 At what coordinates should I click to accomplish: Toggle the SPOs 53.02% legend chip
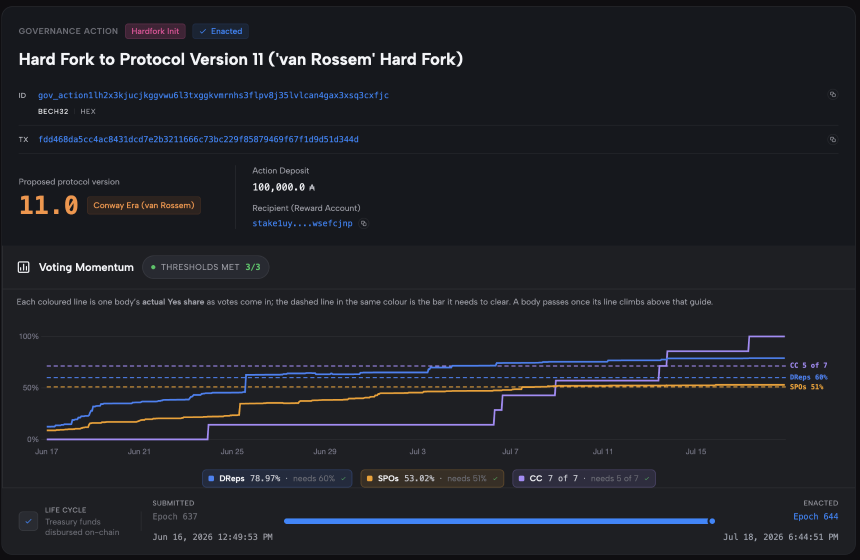(432, 478)
